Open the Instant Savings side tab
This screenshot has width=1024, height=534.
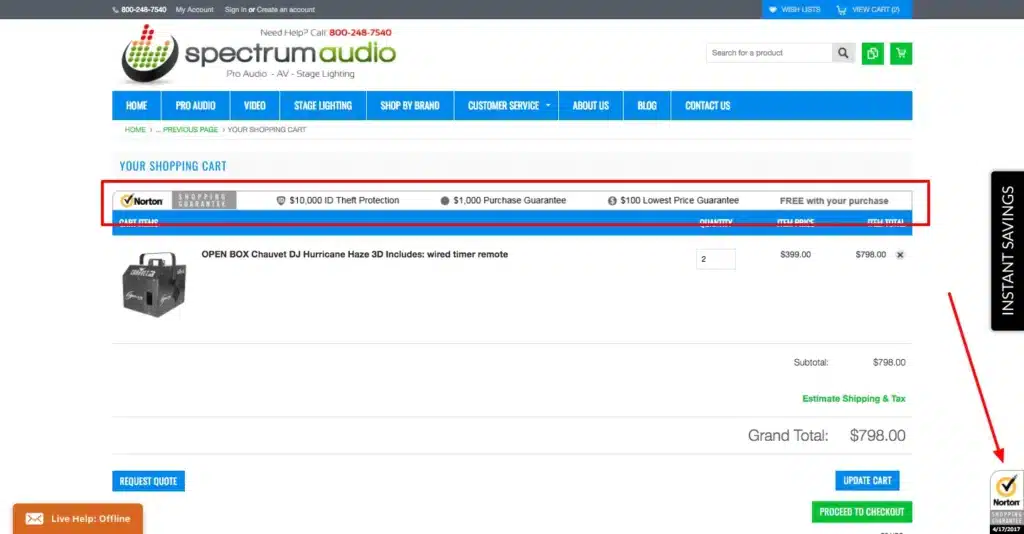point(1007,250)
